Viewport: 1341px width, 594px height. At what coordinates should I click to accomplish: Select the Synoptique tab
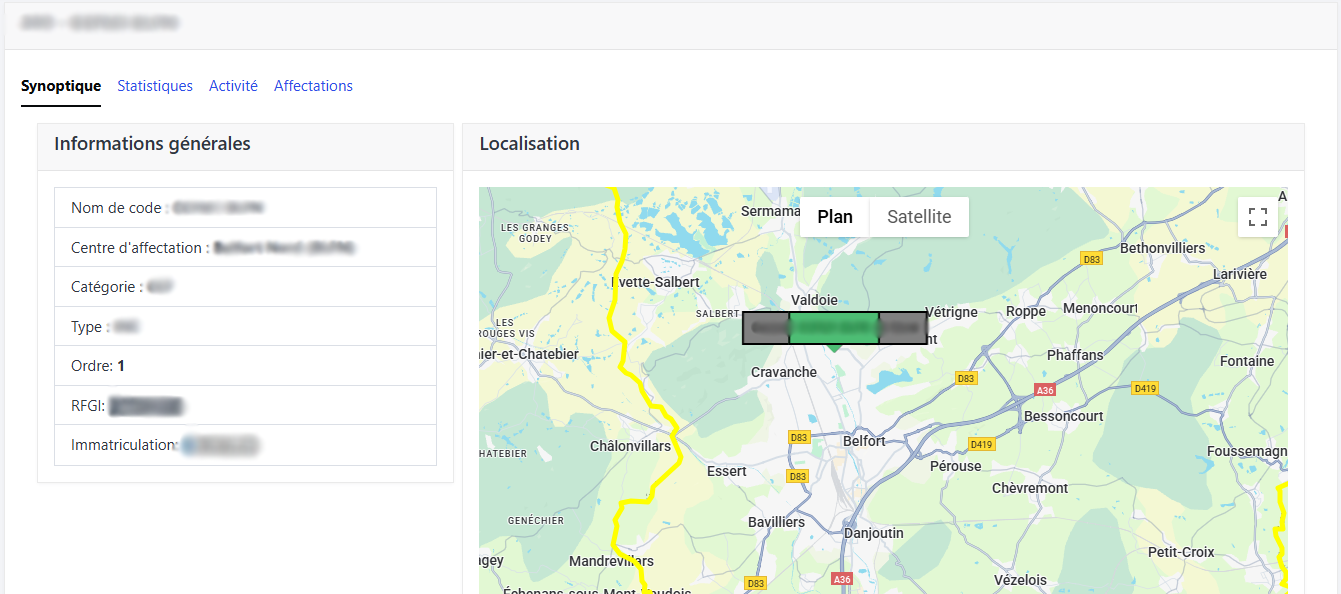coord(61,86)
